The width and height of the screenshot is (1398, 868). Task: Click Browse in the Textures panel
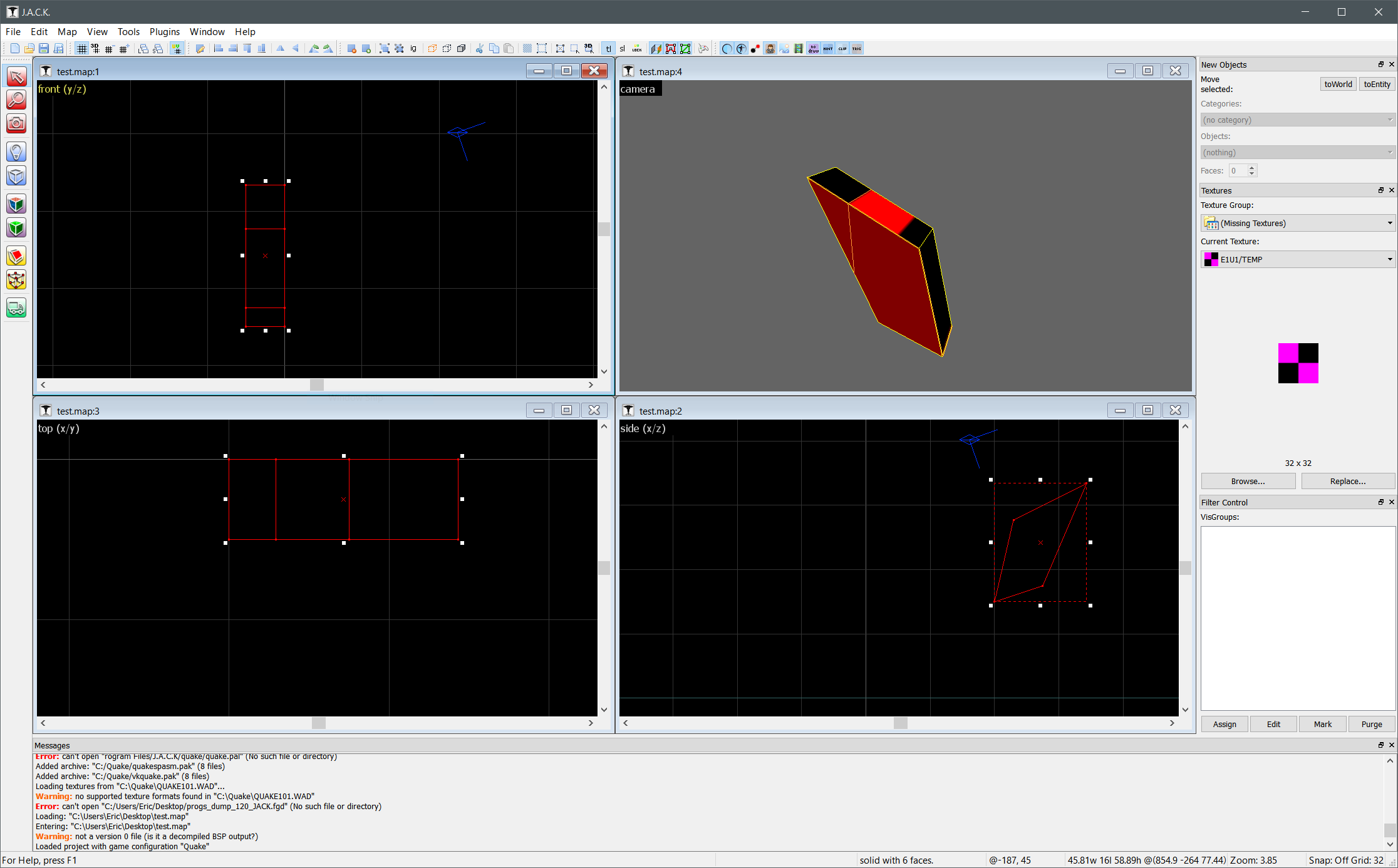[x=1248, y=481]
